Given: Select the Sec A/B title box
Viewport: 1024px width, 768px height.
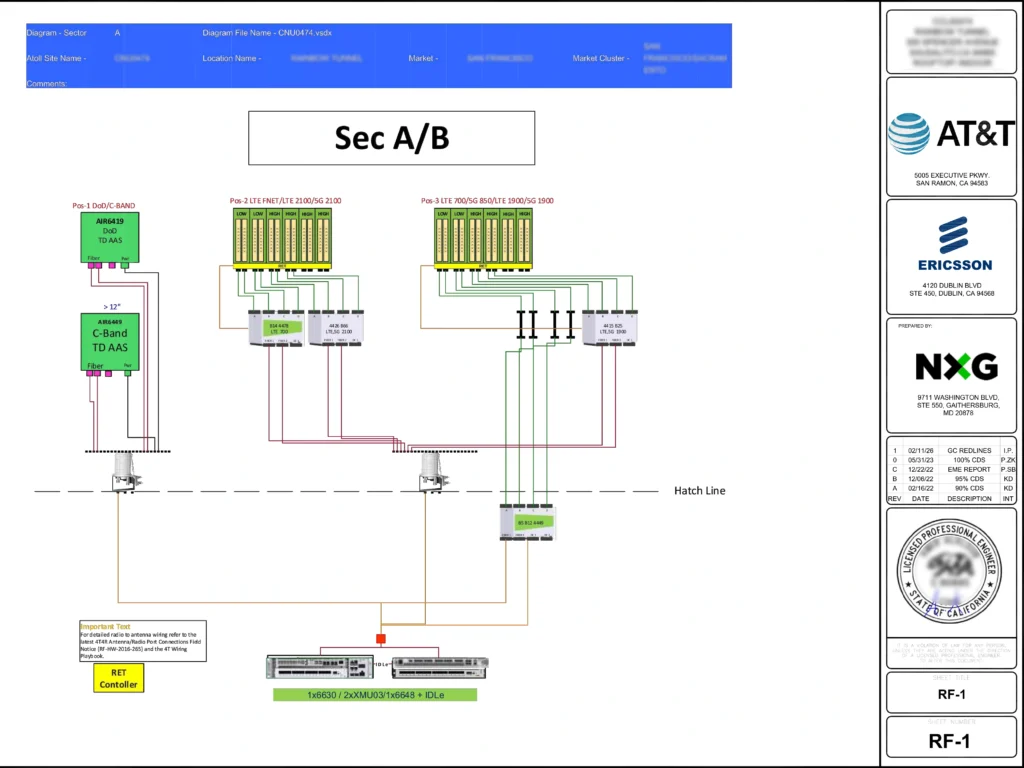Looking at the screenshot, I should 391,138.
